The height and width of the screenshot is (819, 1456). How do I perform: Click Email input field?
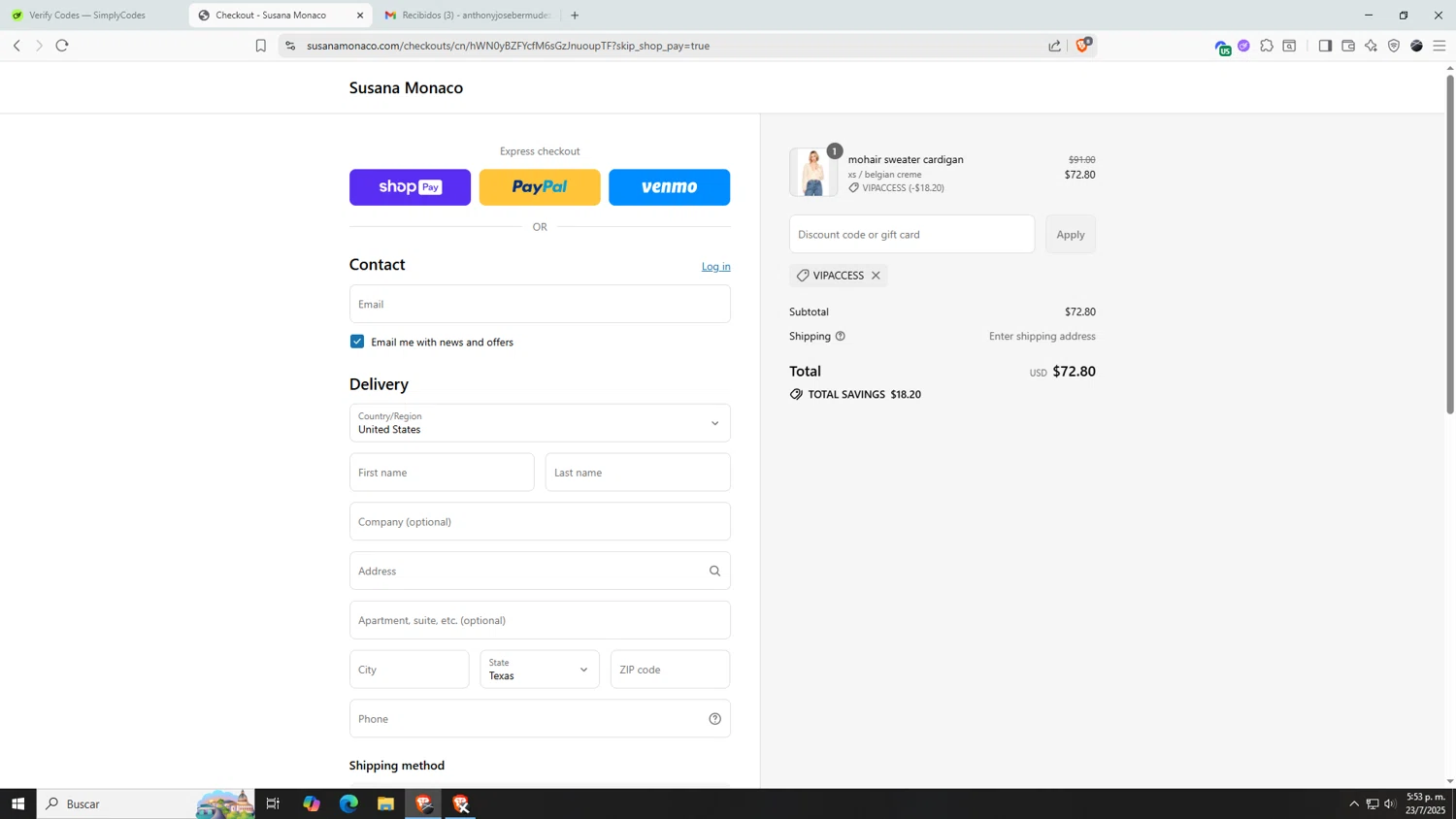540,304
